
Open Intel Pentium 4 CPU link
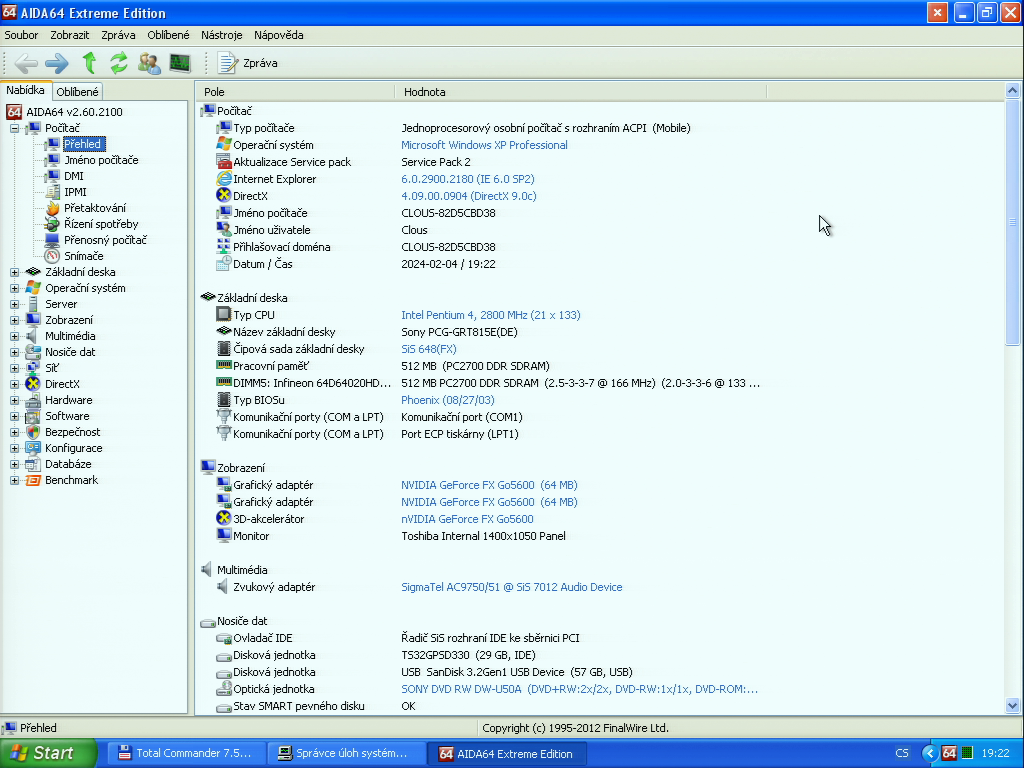click(x=490, y=315)
